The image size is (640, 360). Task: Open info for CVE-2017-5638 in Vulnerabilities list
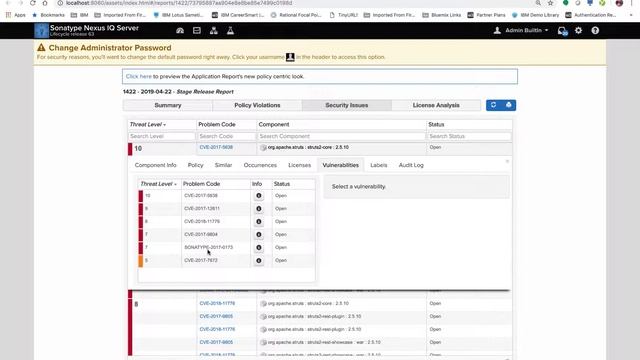258,196
